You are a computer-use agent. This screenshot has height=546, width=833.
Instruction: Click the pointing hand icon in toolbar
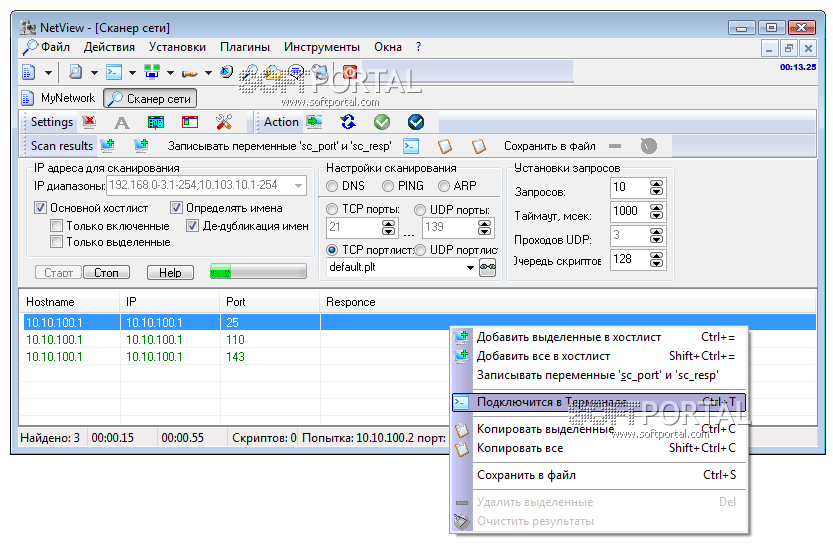[x=190, y=73]
